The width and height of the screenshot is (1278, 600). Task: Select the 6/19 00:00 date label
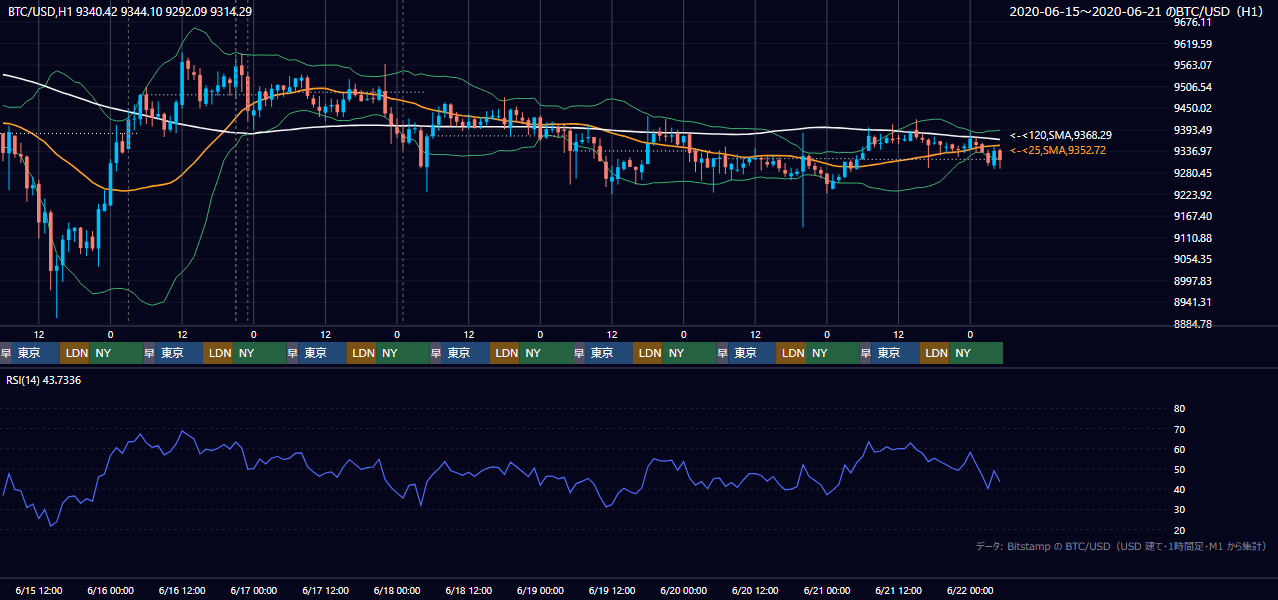point(540,590)
